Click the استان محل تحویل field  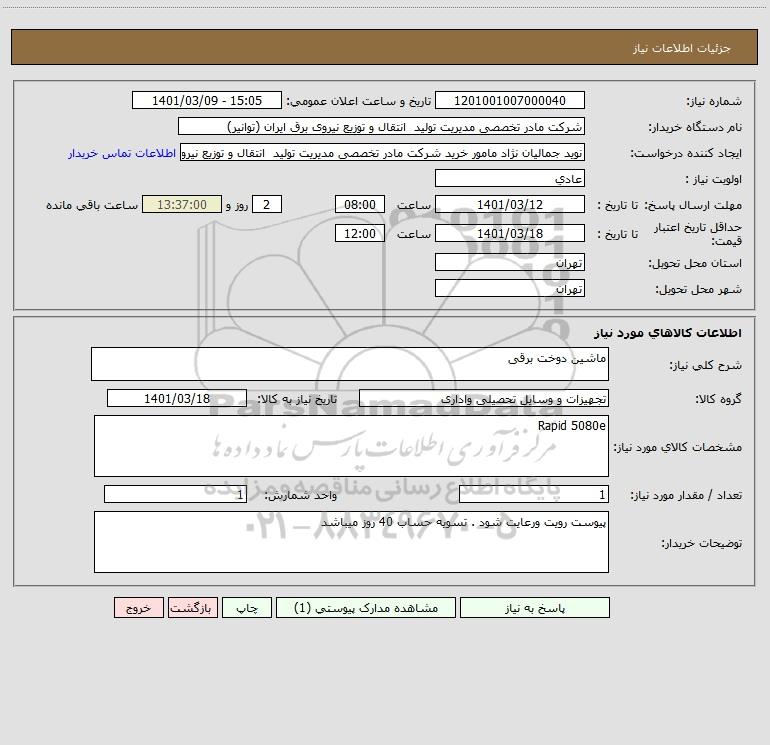click(510, 262)
